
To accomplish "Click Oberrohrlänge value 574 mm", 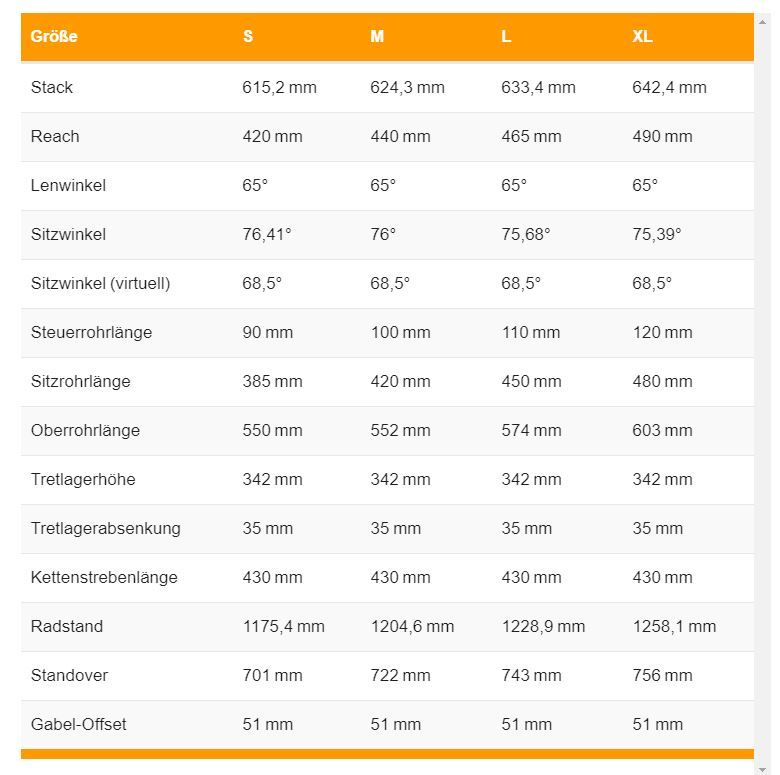I will tap(531, 430).
